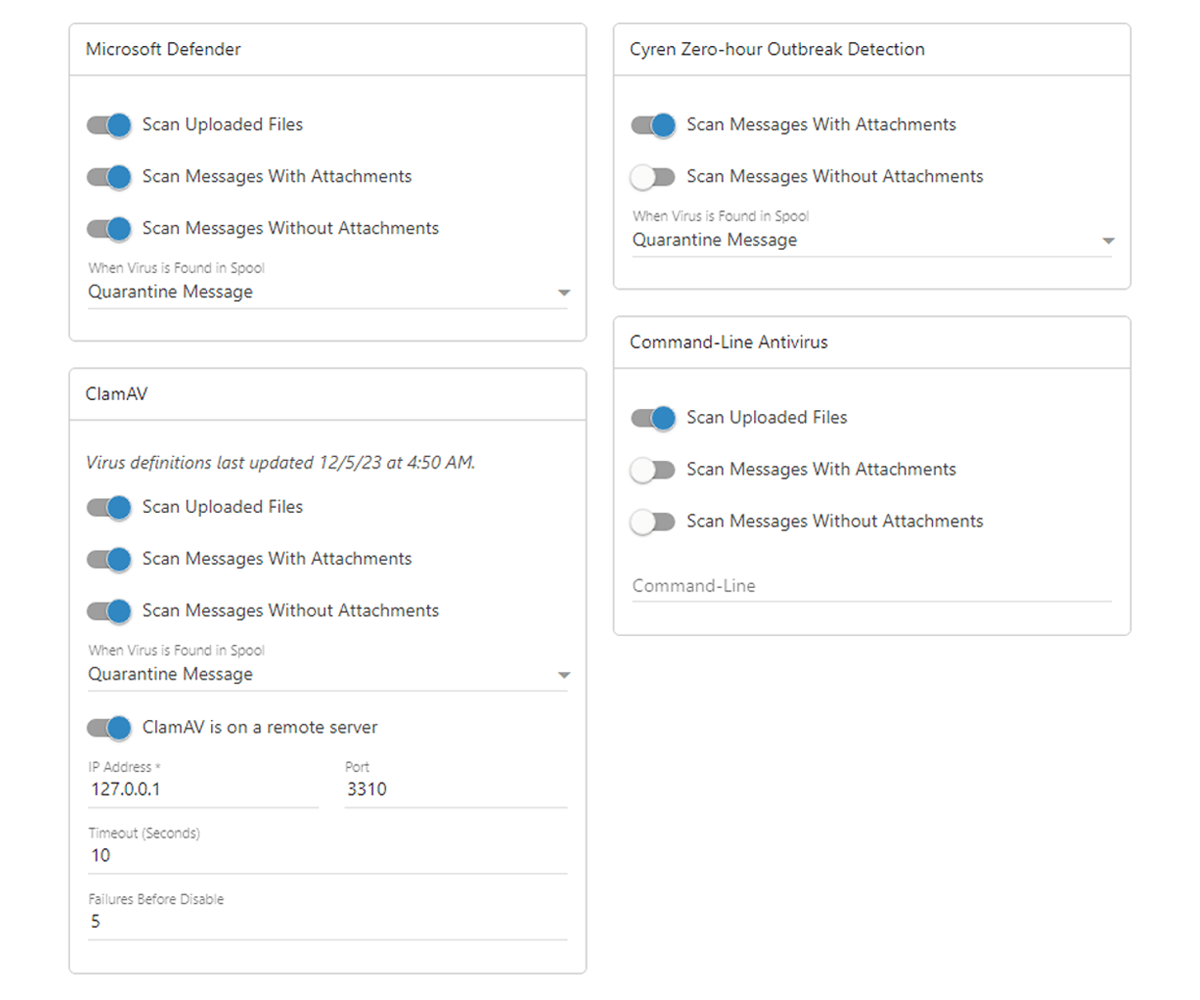Select the Failures Before Disable field
Screen dimensions: 1200x1000
327,922
